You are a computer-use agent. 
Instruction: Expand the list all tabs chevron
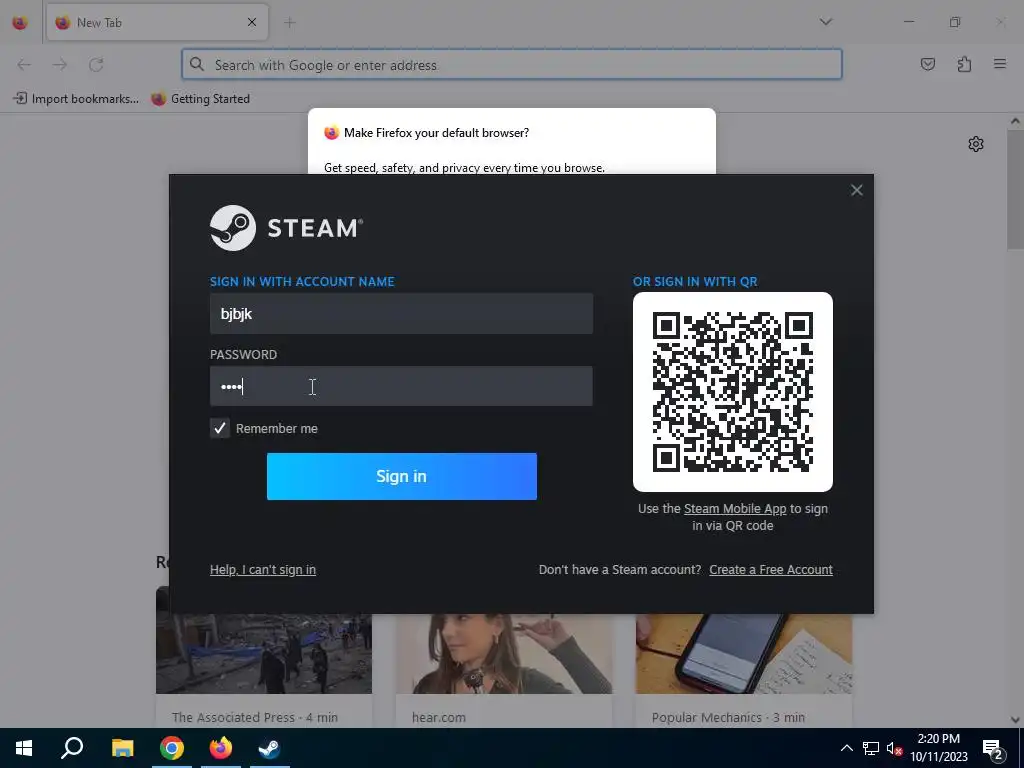825,22
